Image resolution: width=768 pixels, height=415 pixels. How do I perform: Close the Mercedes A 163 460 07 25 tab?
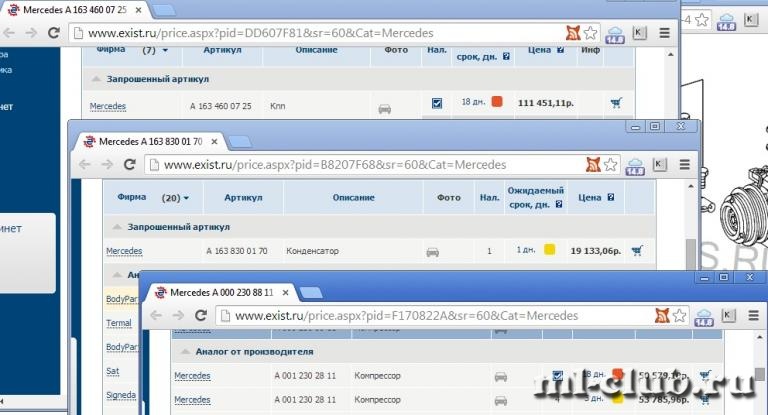139,10
